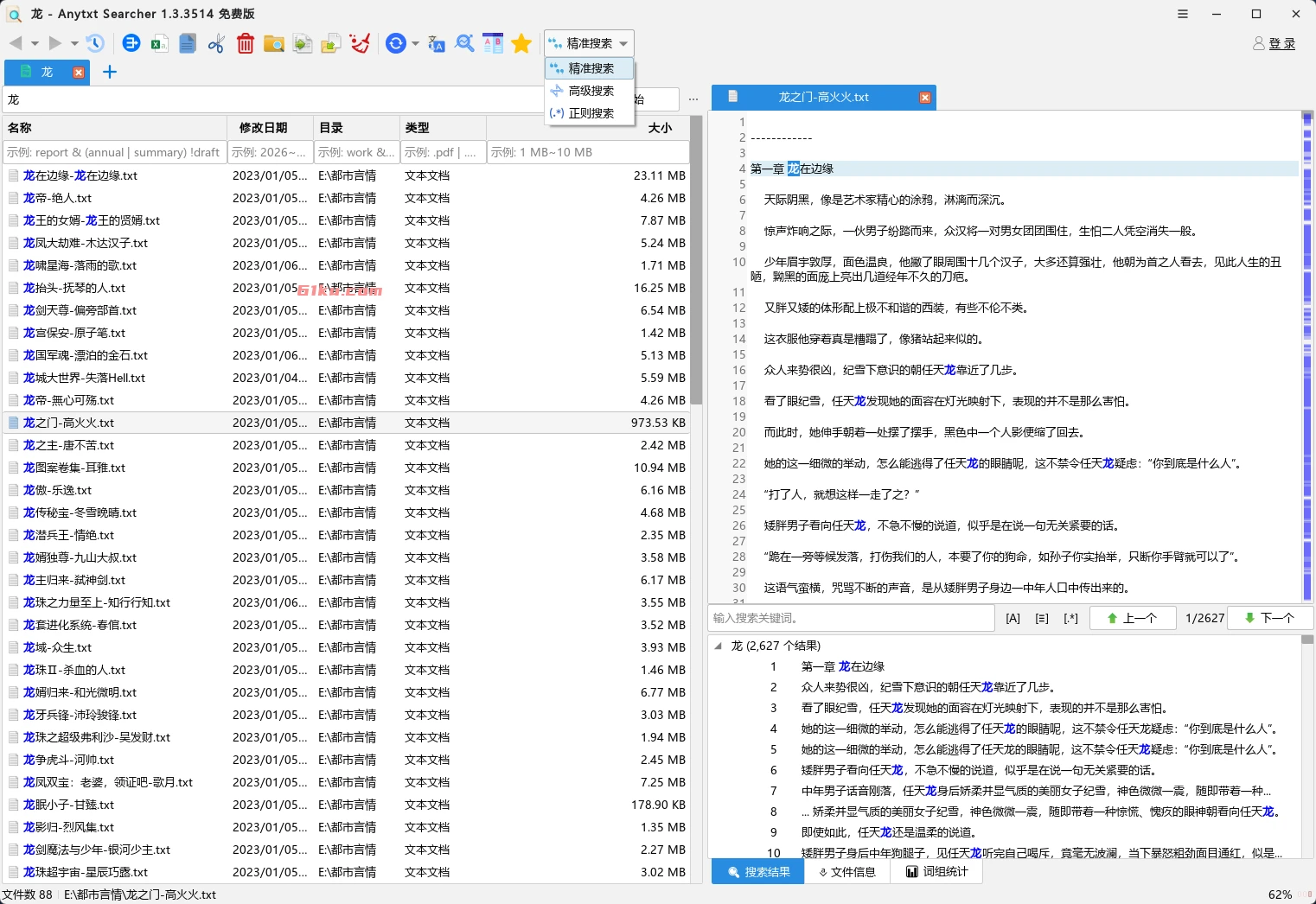
Task: Click the copy-to-folder document icon
Action: tap(303, 43)
